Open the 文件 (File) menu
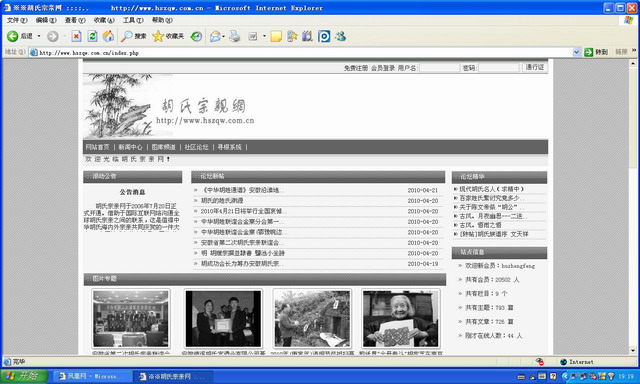Image resolution: width=640 pixels, height=384 pixels. [x=17, y=20]
